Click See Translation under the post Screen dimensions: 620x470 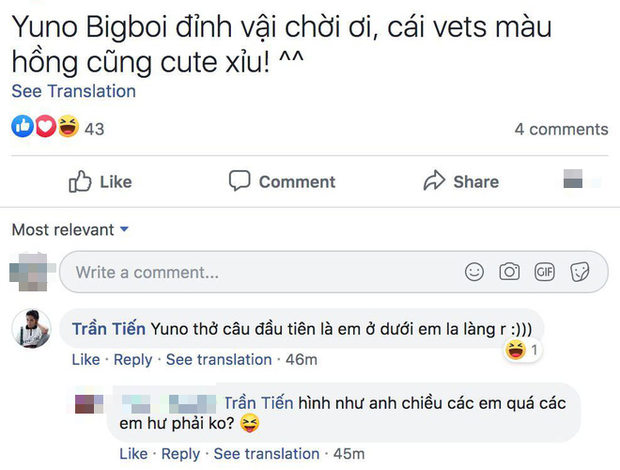[73, 91]
